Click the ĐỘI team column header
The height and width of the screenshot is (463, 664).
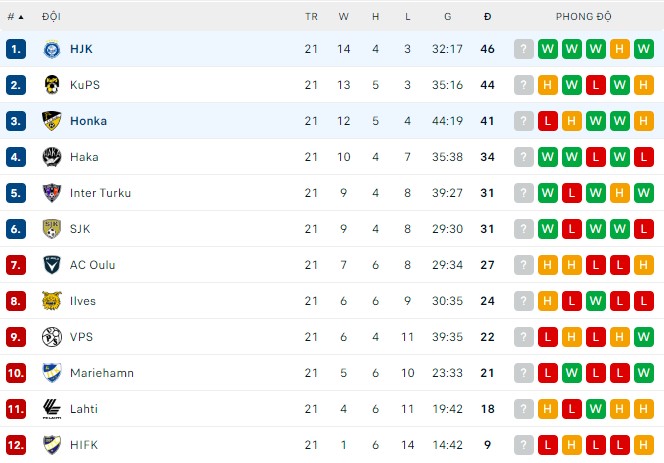click(51, 17)
